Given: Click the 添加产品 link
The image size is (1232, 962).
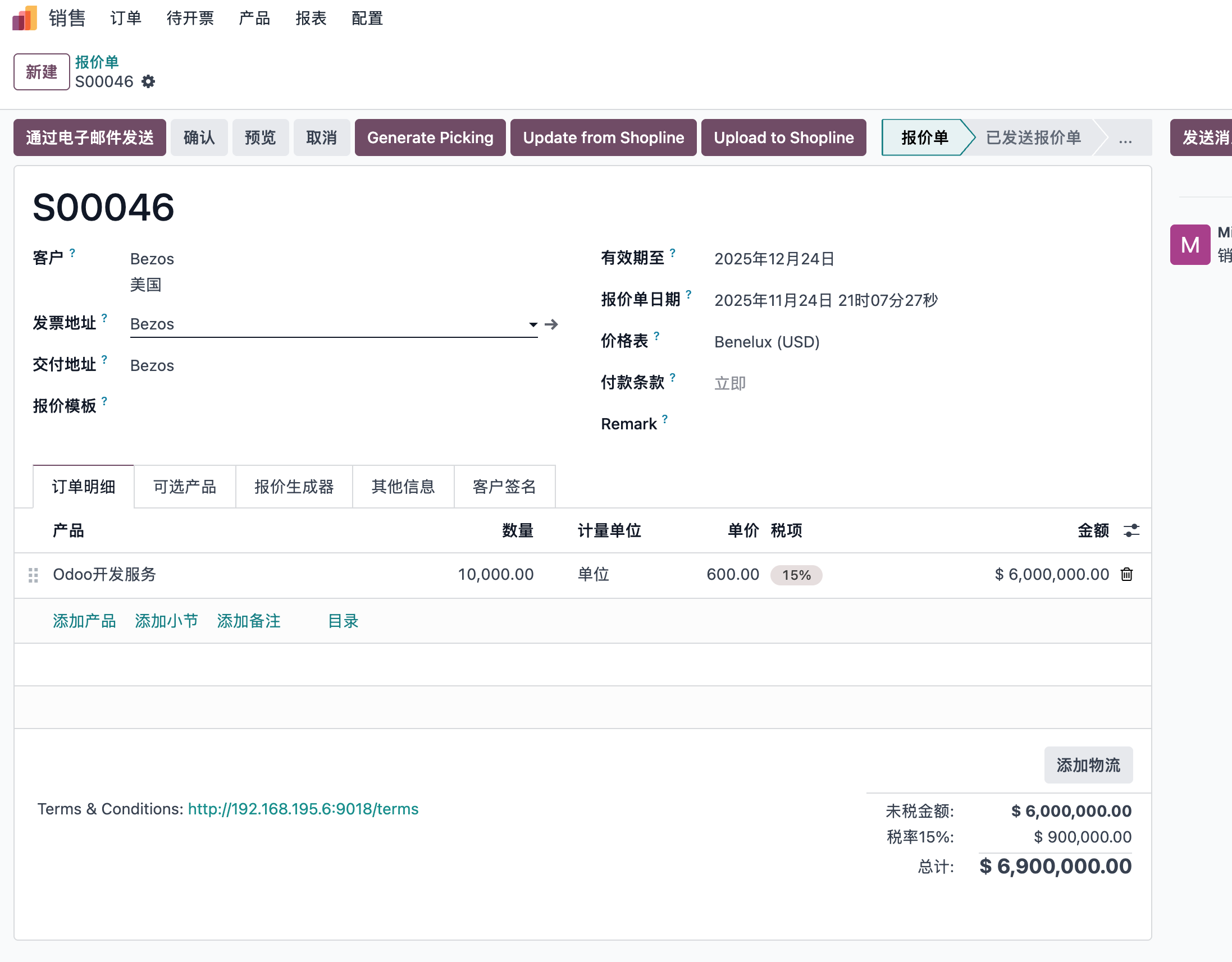Looking at the screenshot, I should [85, 621].
